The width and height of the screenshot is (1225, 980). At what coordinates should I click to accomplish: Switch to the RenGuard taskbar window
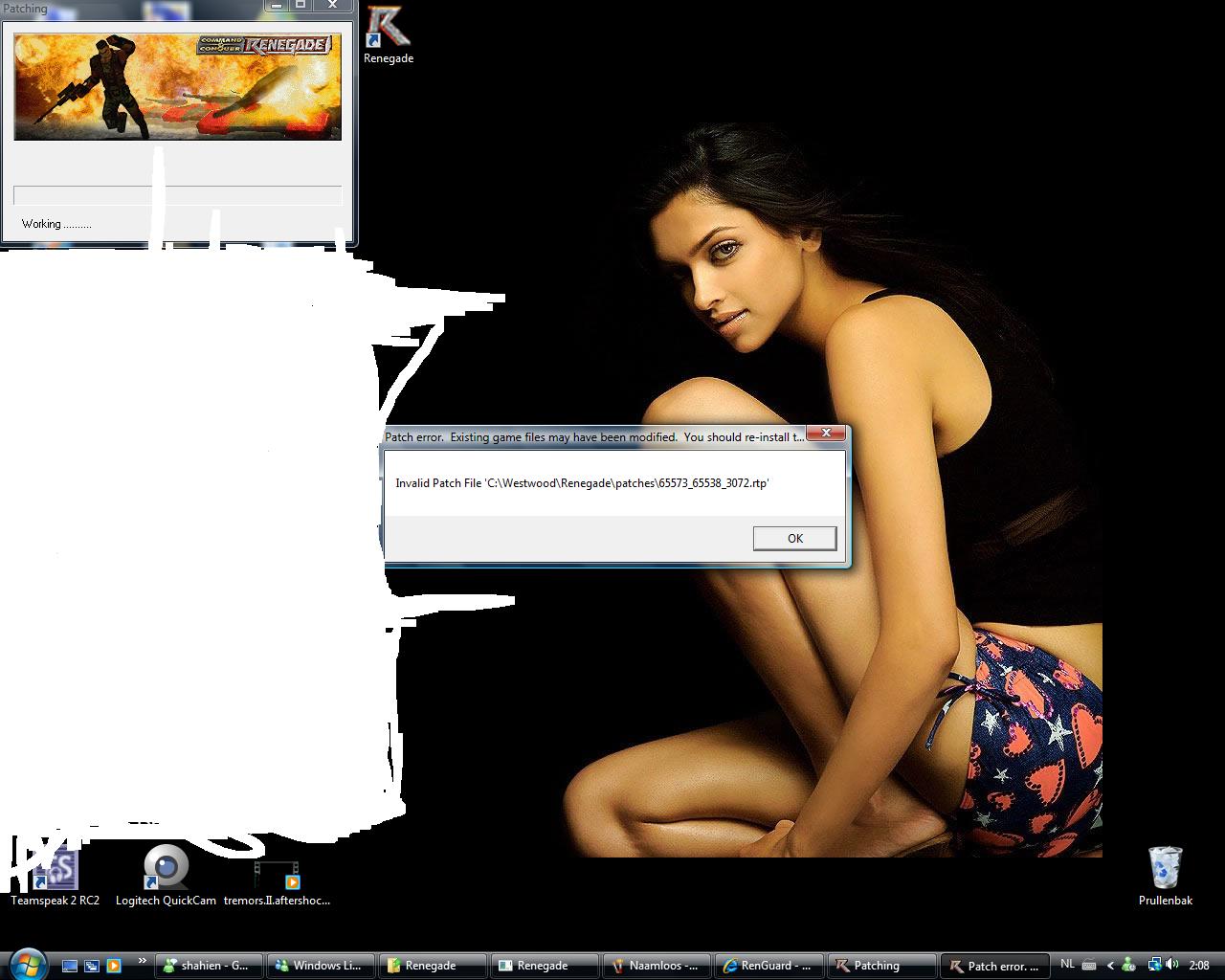pos(768,966)
